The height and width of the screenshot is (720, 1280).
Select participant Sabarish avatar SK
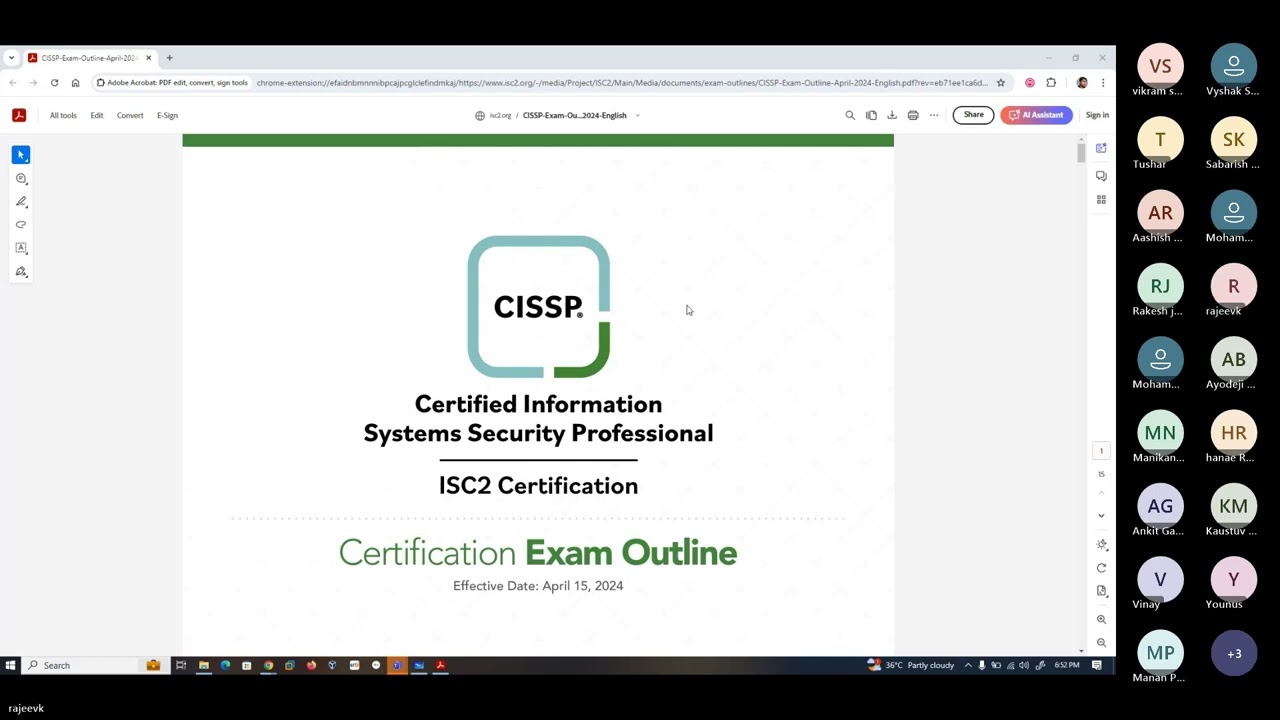[x=1233, y=140]
